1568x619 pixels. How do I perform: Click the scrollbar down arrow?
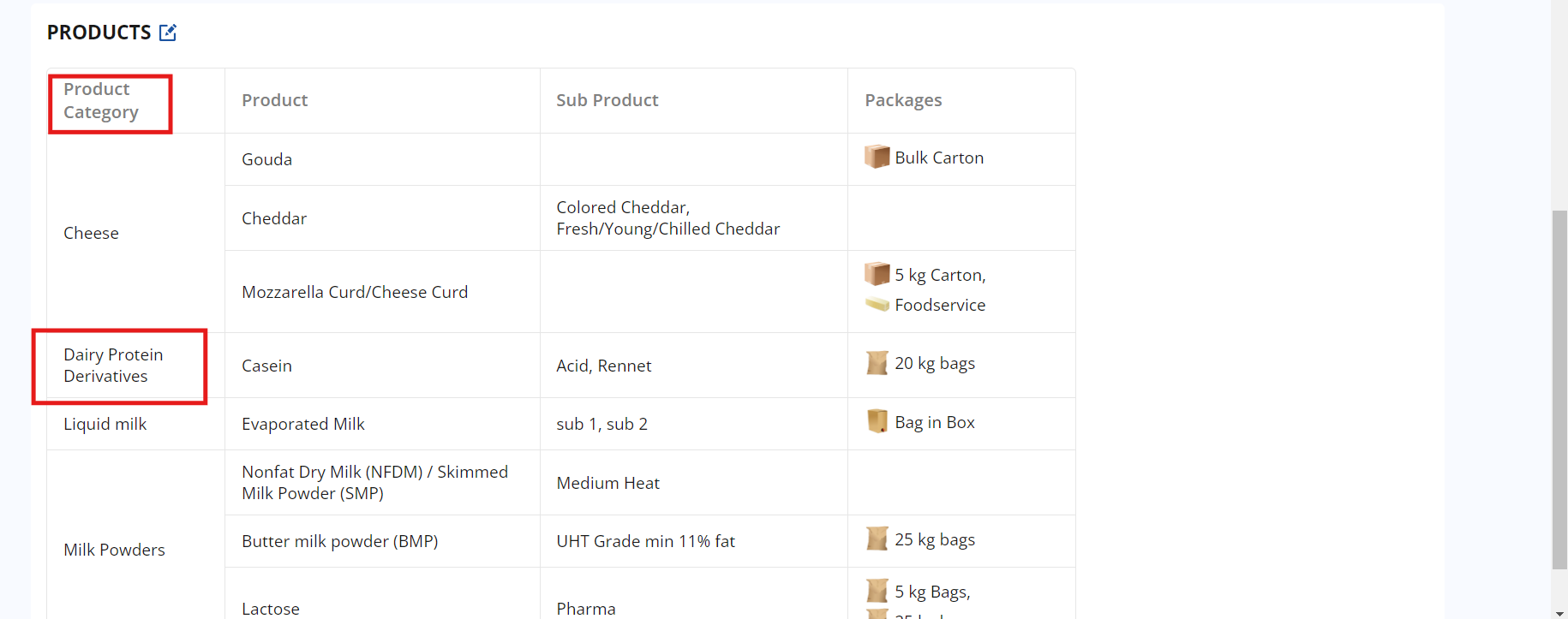1559,613
